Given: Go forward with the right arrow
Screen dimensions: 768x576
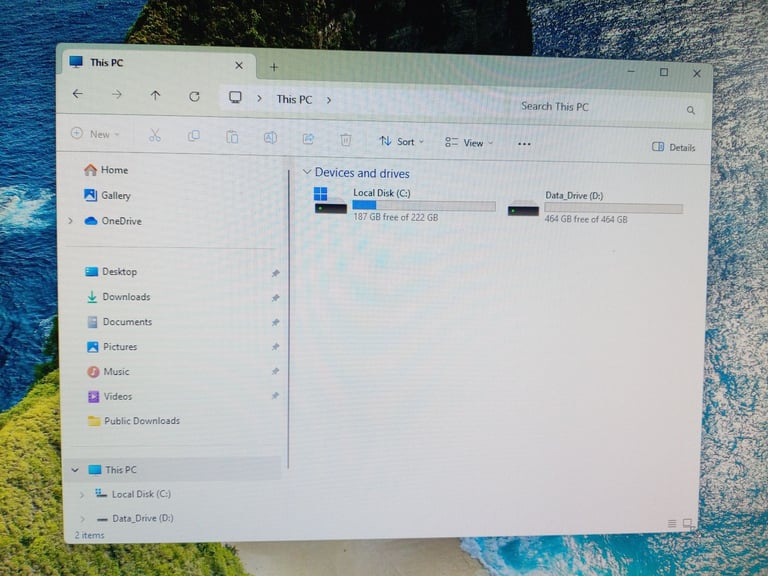Looking at the screenshot, I should pos(117,94).
